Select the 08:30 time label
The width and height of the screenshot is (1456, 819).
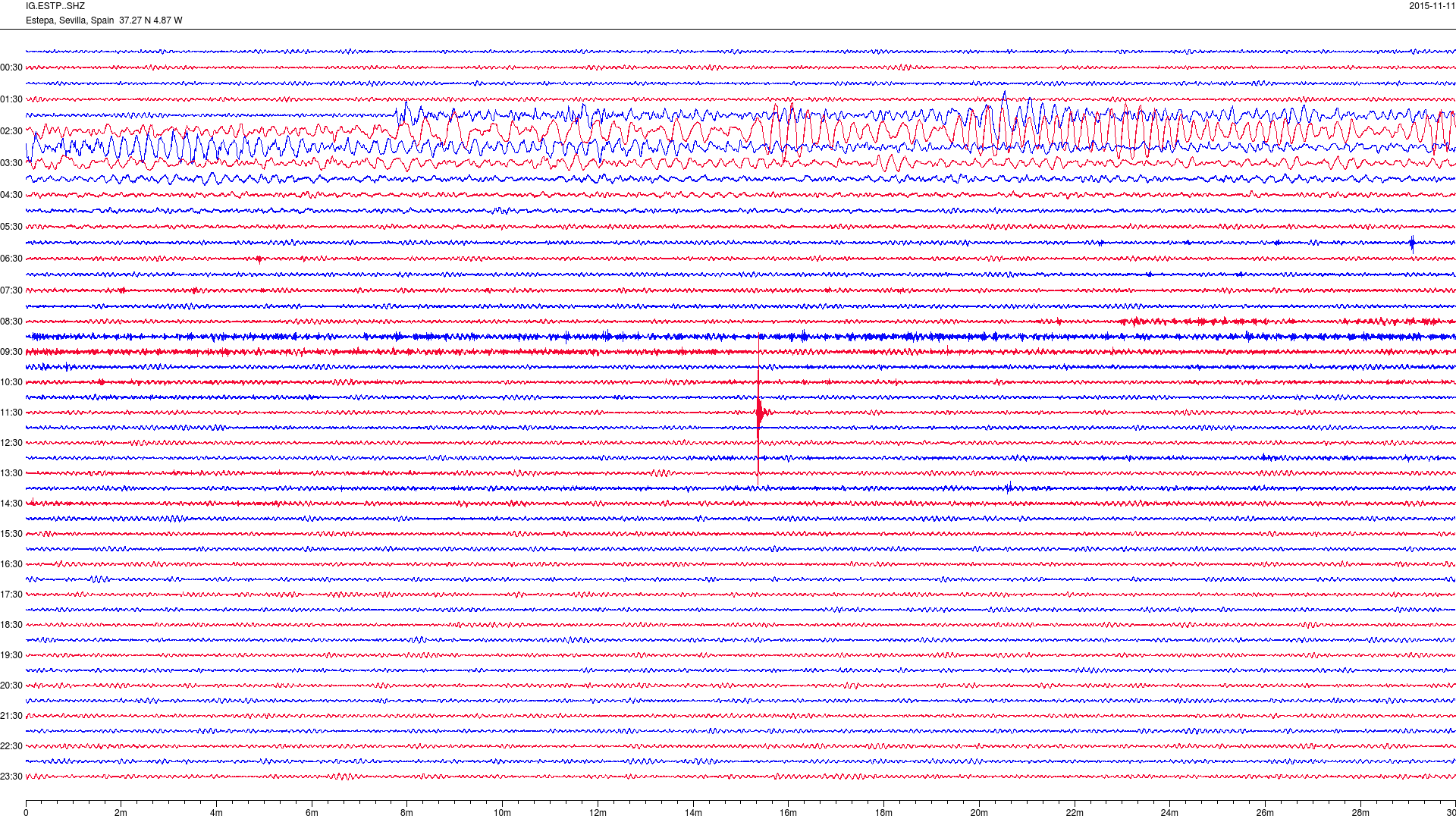coord(11,322)
